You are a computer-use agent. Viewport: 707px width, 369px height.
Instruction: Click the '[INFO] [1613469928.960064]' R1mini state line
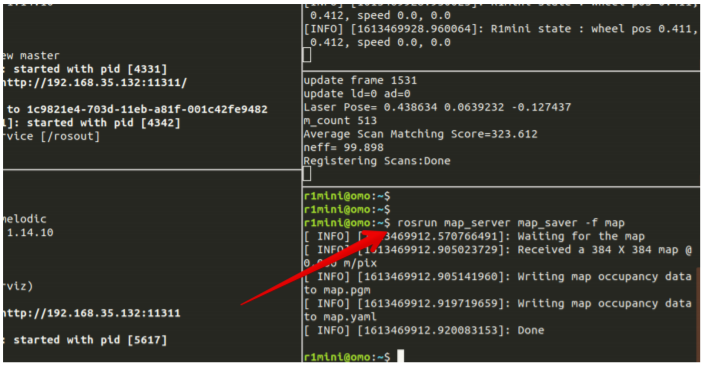(x=500, y=29)
